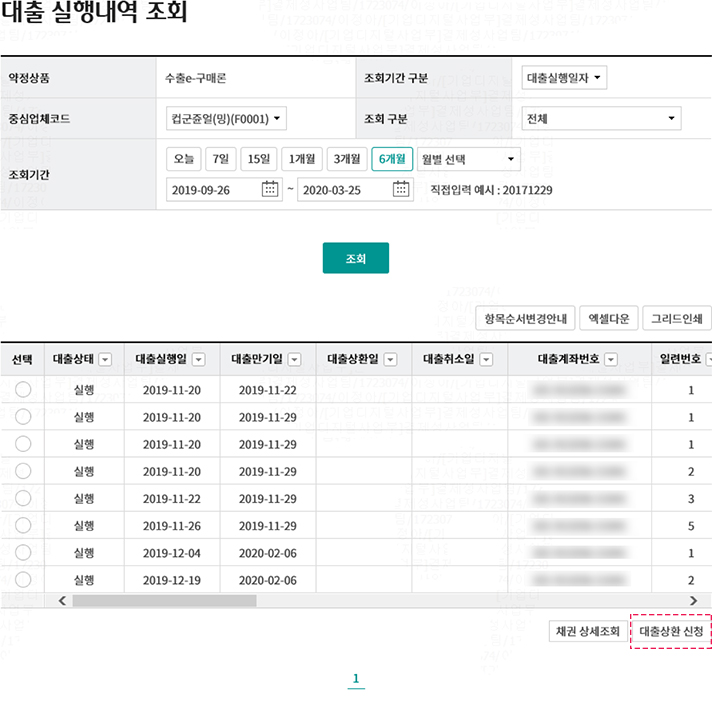Image resolution: width=712 pixels, height=718 pixels.
Task: Click the start date input field
Action: click(x=214, y=190)
